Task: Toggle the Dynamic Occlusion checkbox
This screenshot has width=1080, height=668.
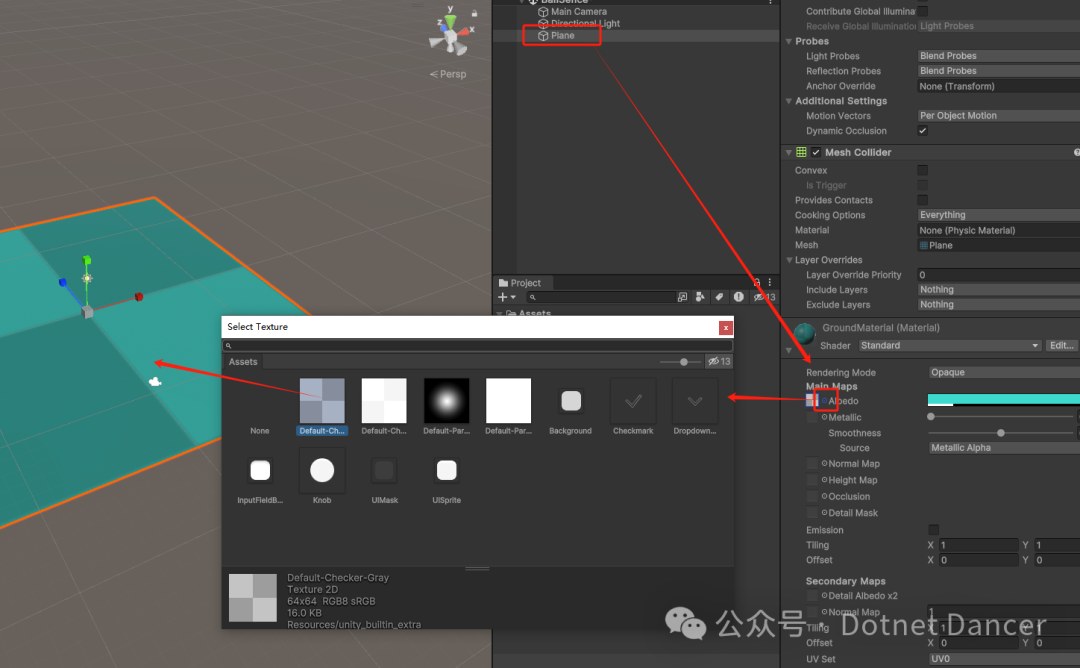Action: (922, 131)
